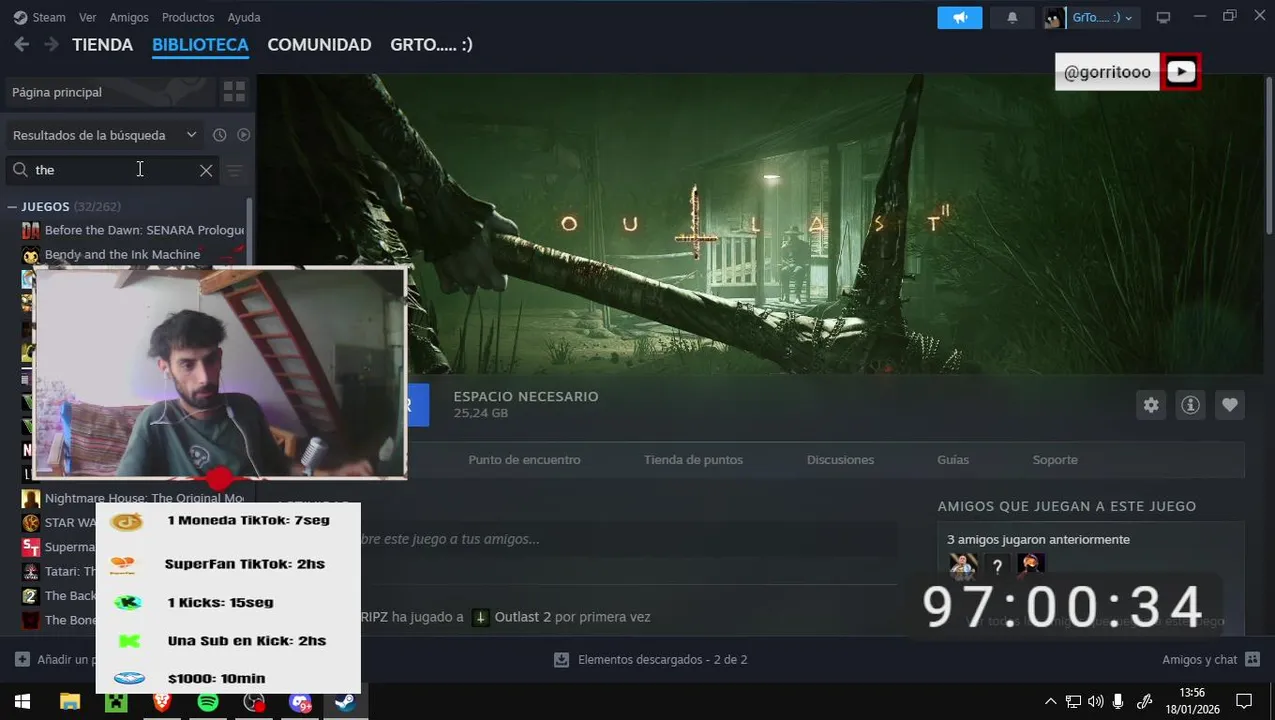Click the Outlast 2 game icon in activity
This screenshot has width=1275, height=720.
[x=481, y=617]
